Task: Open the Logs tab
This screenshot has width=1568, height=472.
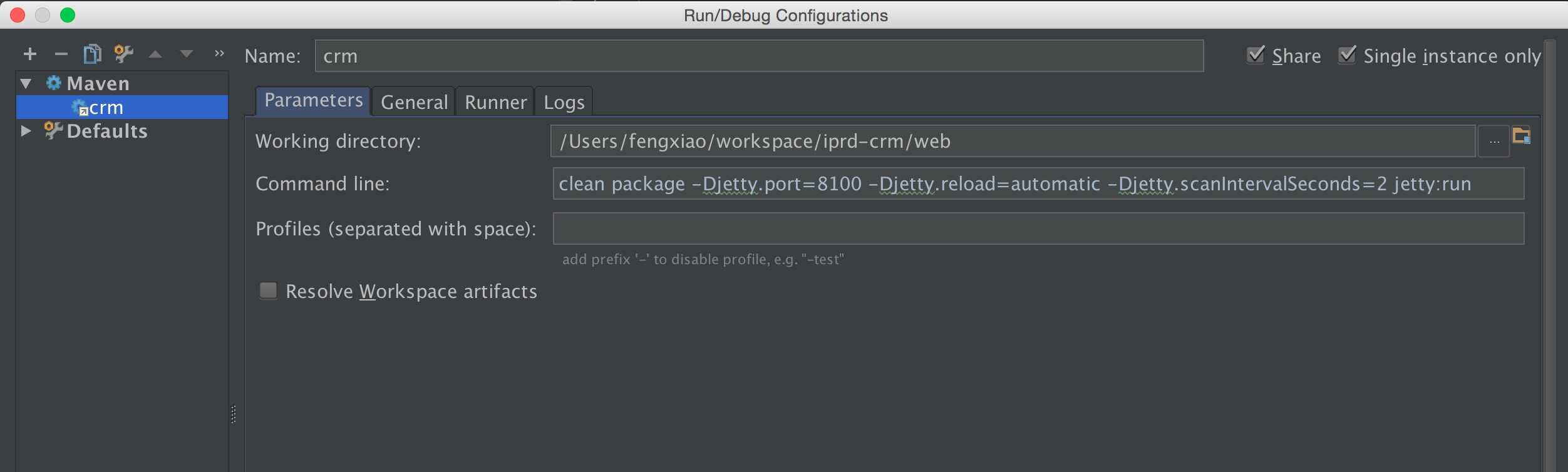Action: point(564,101)
